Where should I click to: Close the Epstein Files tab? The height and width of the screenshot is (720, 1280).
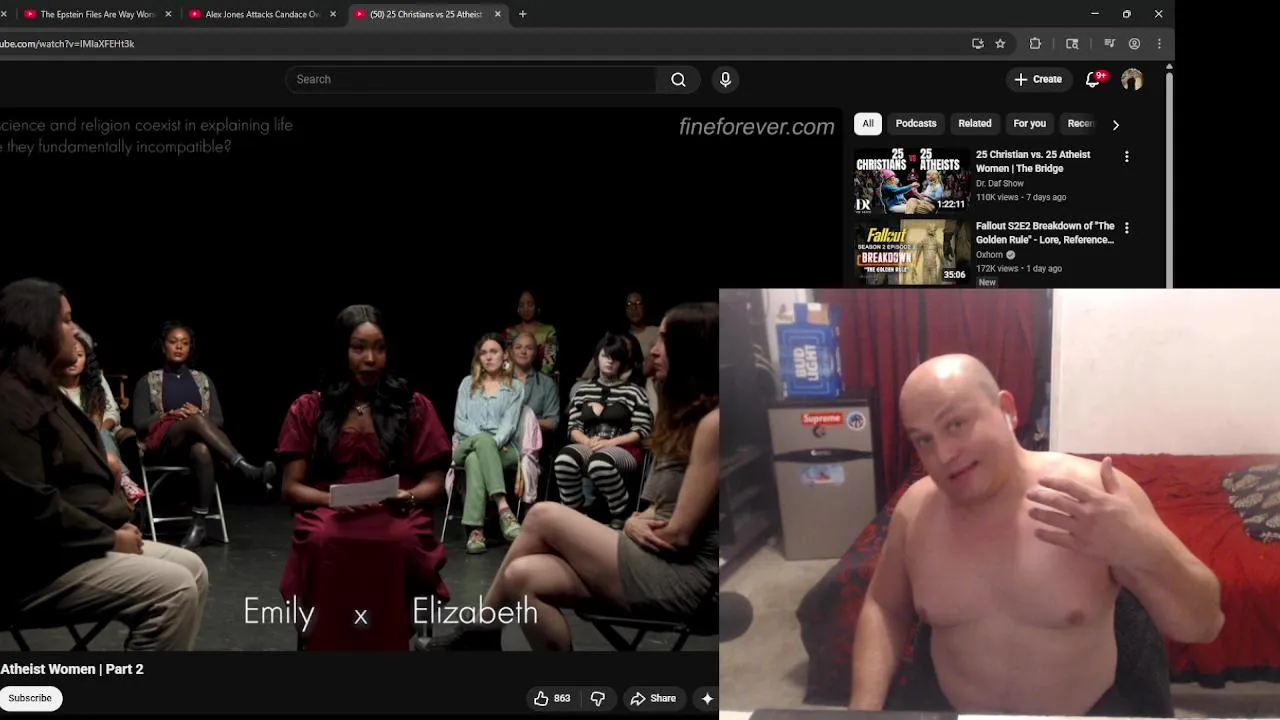point(168,14)
